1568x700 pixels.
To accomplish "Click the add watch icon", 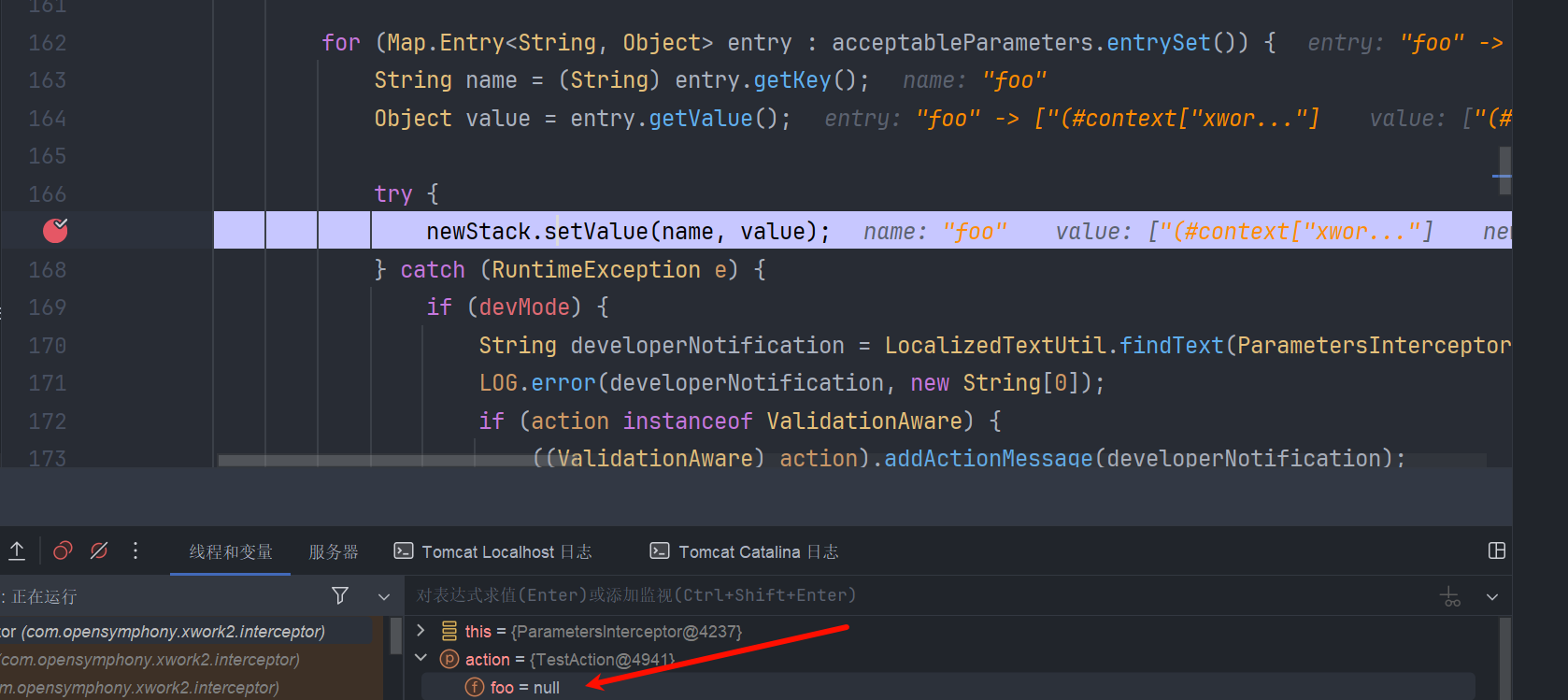I will click(1450, 596).
